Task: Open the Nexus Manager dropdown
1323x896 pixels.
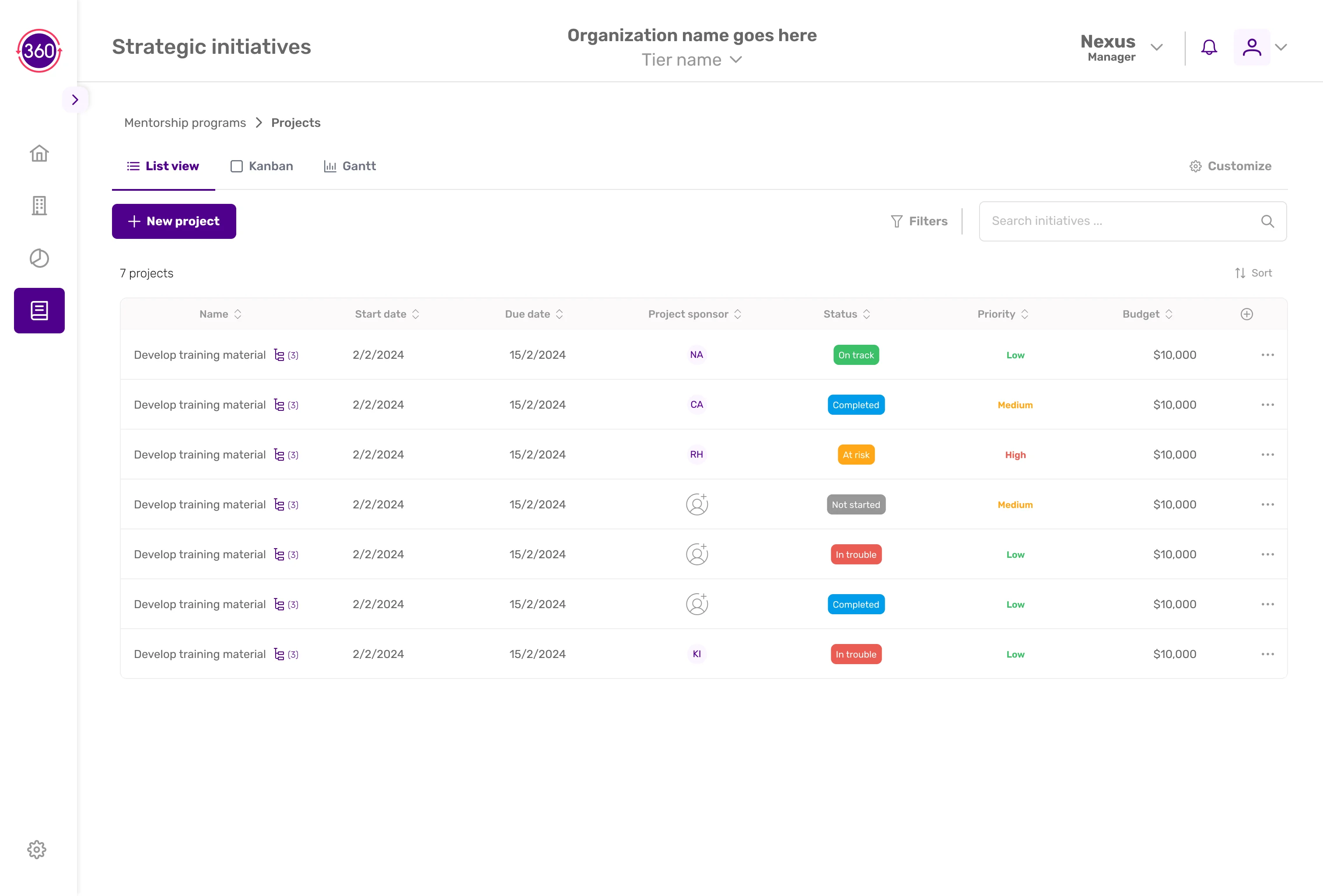Action: point(1157,47)
